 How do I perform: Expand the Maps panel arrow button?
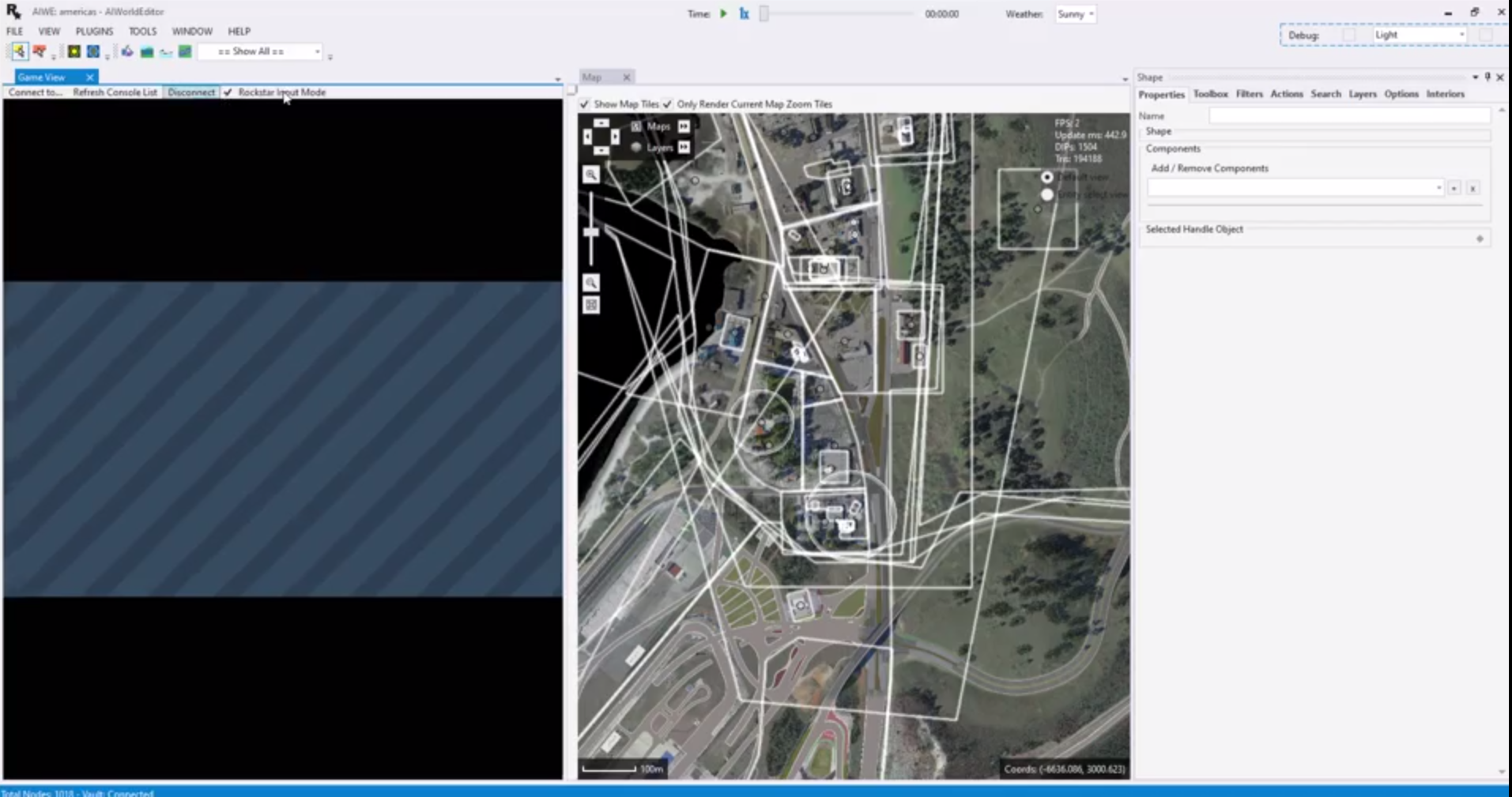click(684, 126)
